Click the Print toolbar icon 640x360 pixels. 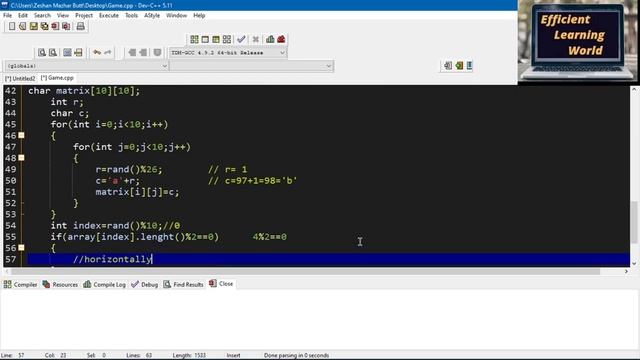click(x=80, y=27)
